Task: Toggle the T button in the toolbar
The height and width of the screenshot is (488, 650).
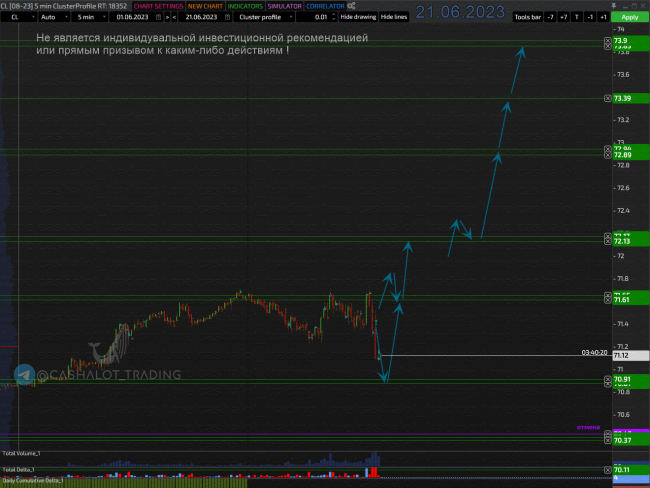Action: pyautogui.click(x=577, y=17)
